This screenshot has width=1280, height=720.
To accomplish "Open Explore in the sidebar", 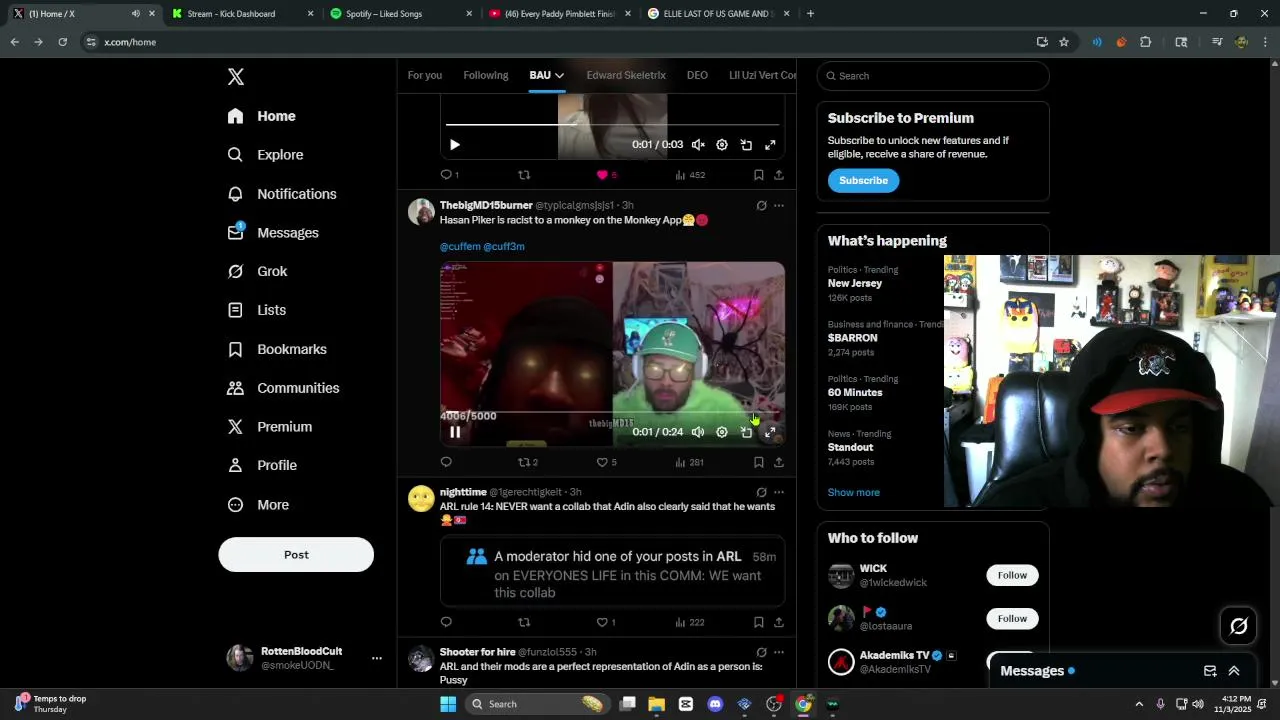I will coord(265,155).
